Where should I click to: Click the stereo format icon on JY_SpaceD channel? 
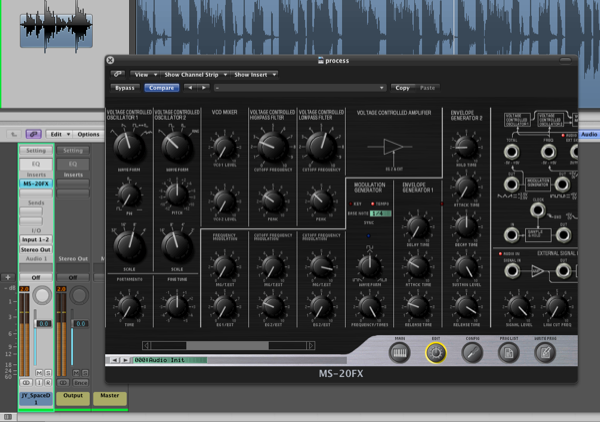click(26, 381)
